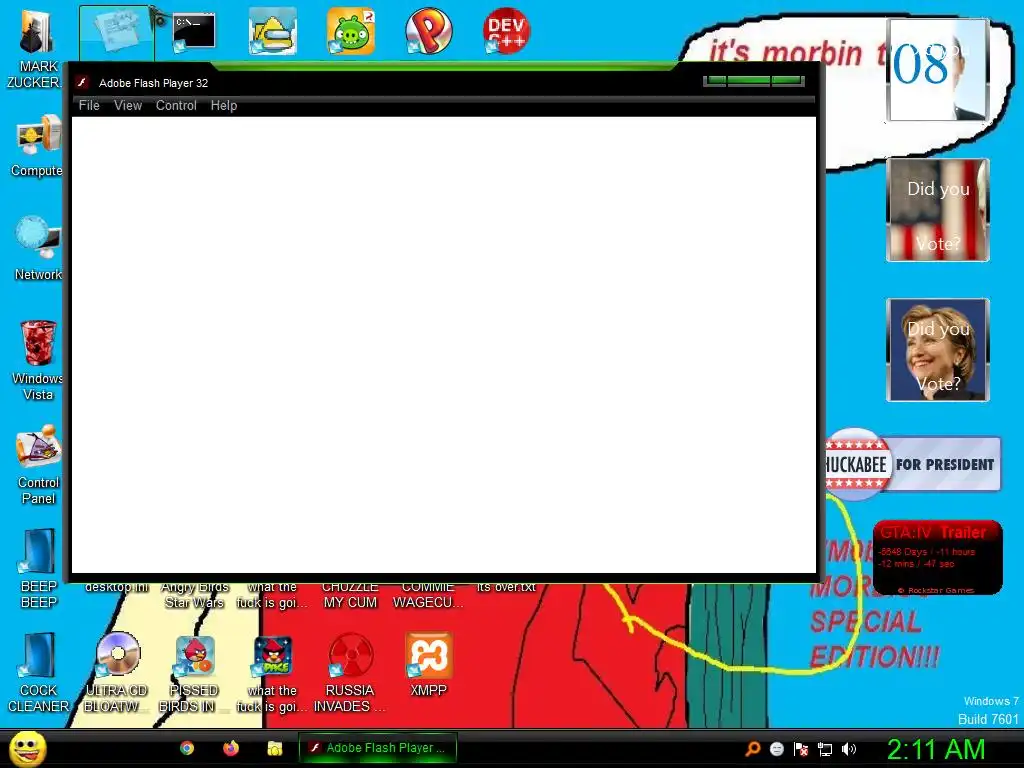Open the Control menu in Flash Player

[x=176, y=105]
